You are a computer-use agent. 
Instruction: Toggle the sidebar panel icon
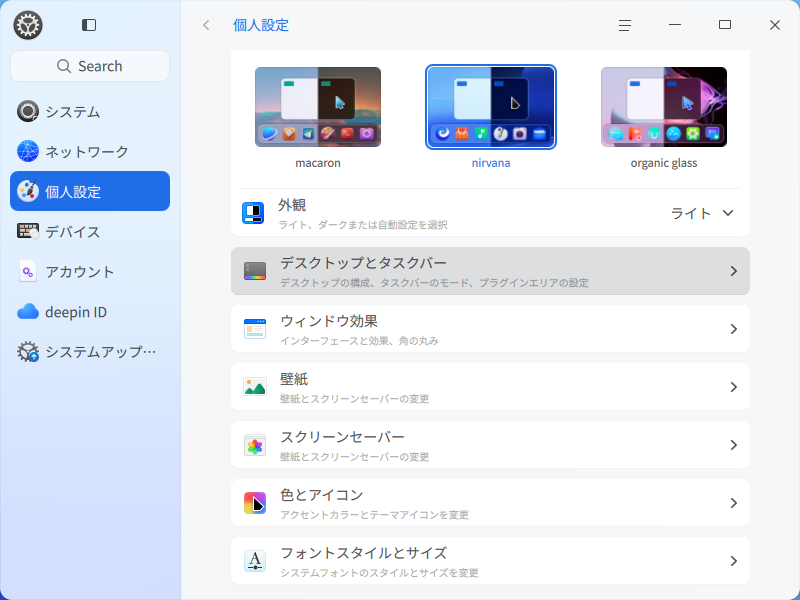[x=89, y=25]
